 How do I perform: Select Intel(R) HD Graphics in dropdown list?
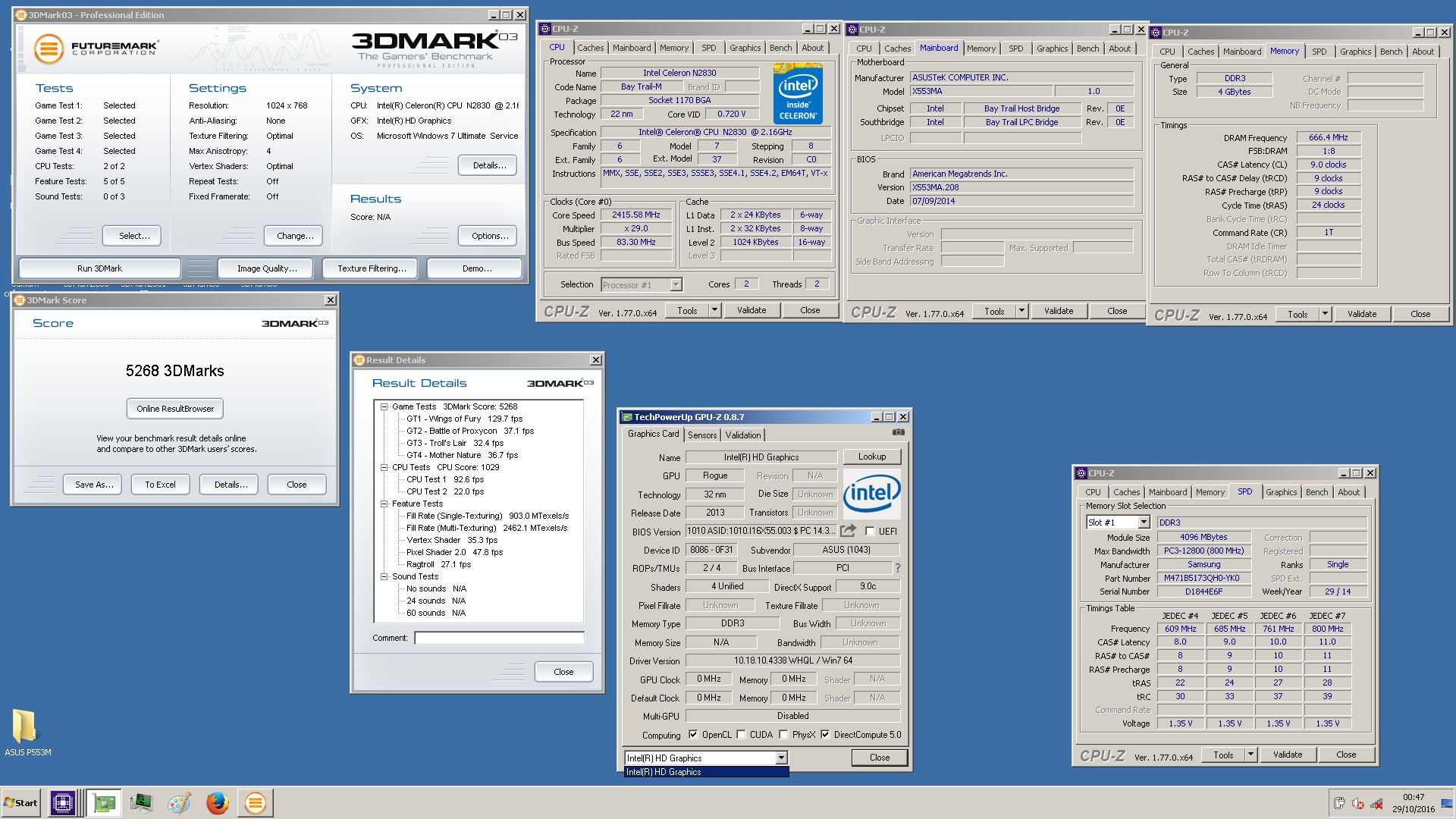(x=707, y=772)
